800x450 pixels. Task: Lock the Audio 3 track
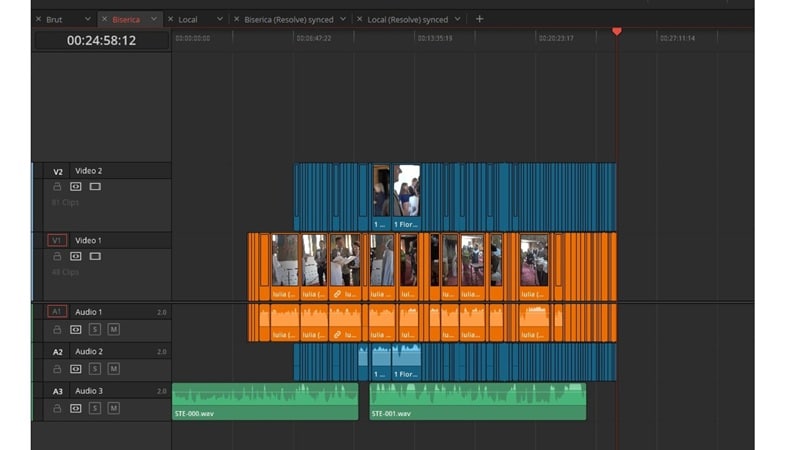(x=57, y=408)
